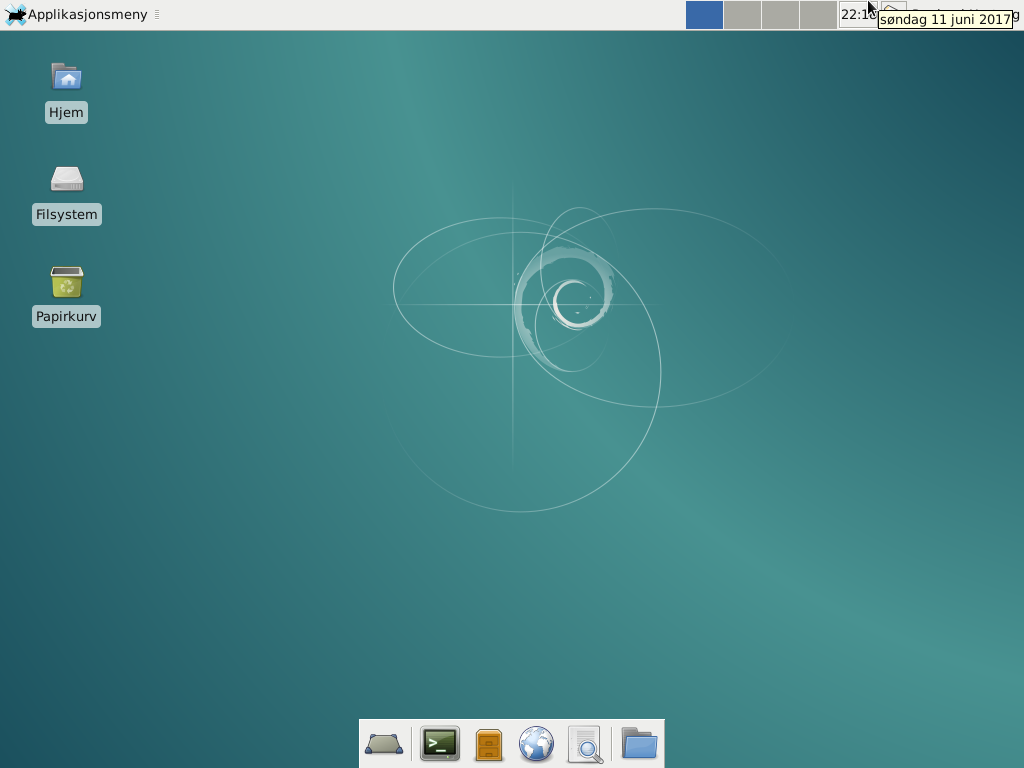Switch to the third workspace
Screen dimensions: 1024x768
(x=780, y=15)
